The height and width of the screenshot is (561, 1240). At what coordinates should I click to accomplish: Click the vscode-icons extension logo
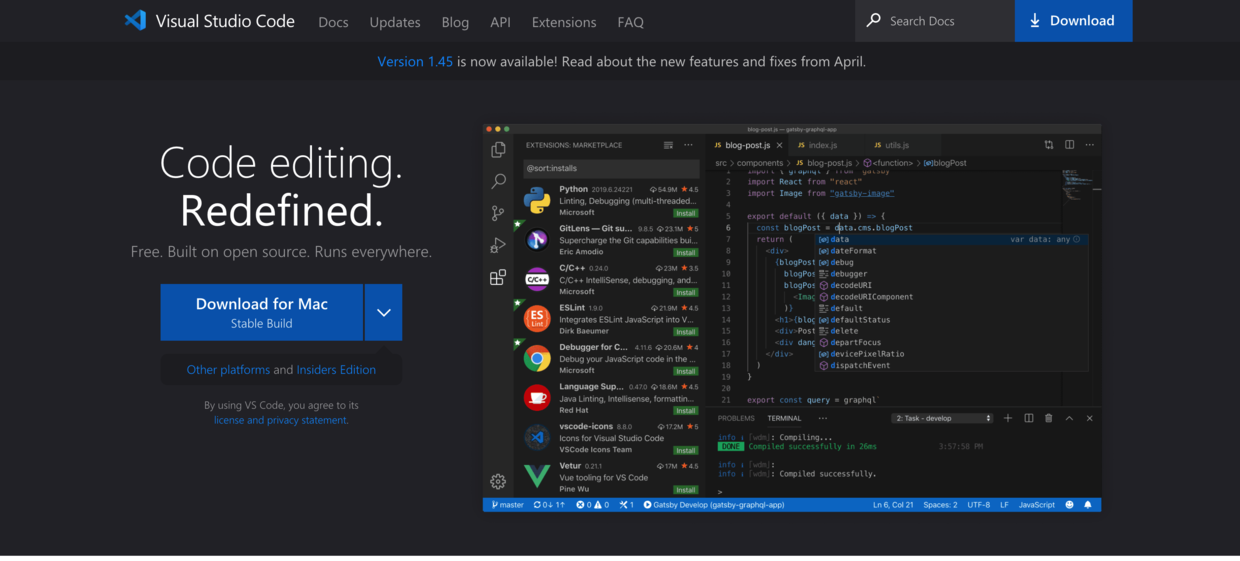[537, 437]
